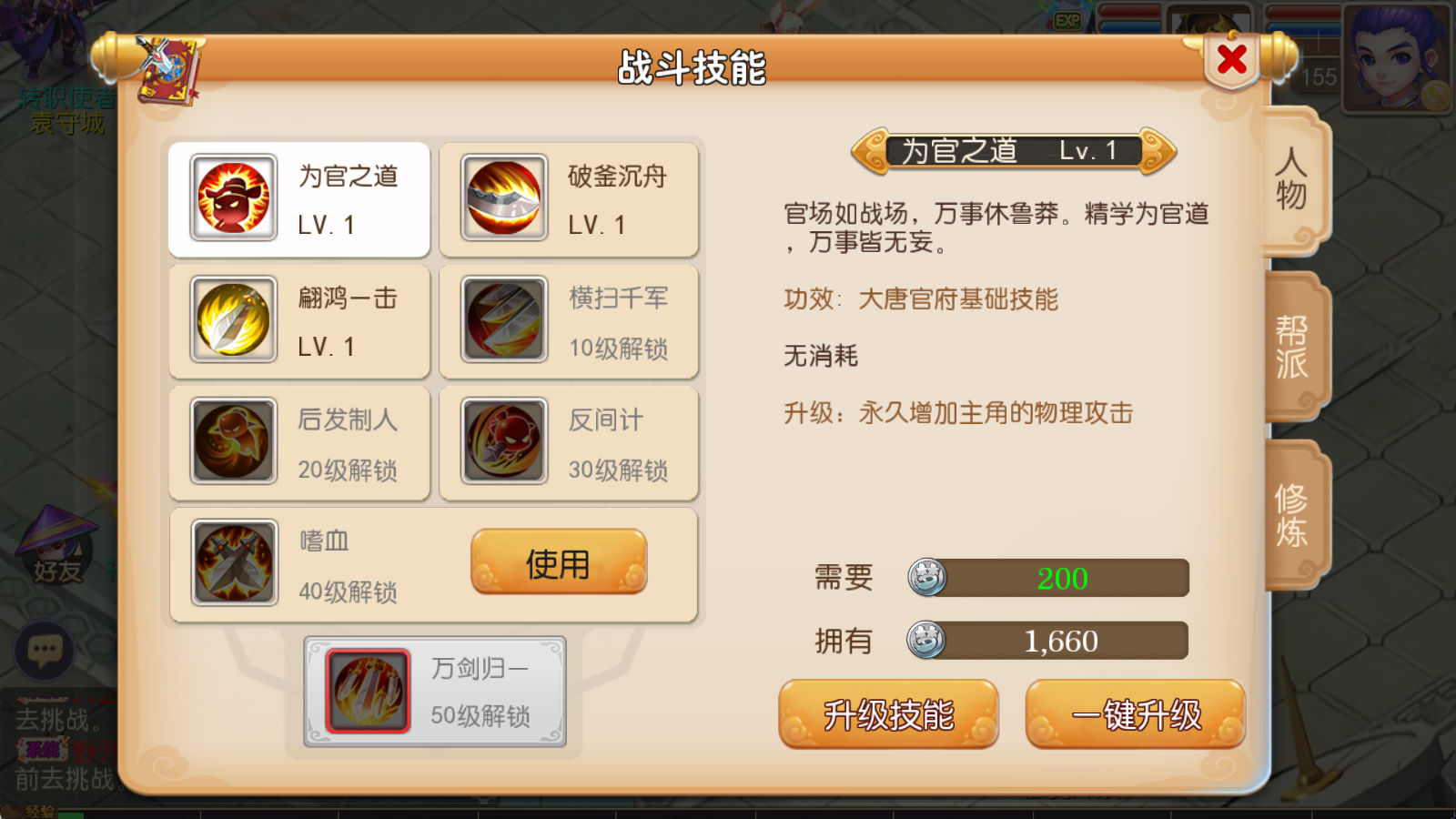Open the 修炼 side tab
This screenshot has width=1456, height=819.
tap(1295, 515)
